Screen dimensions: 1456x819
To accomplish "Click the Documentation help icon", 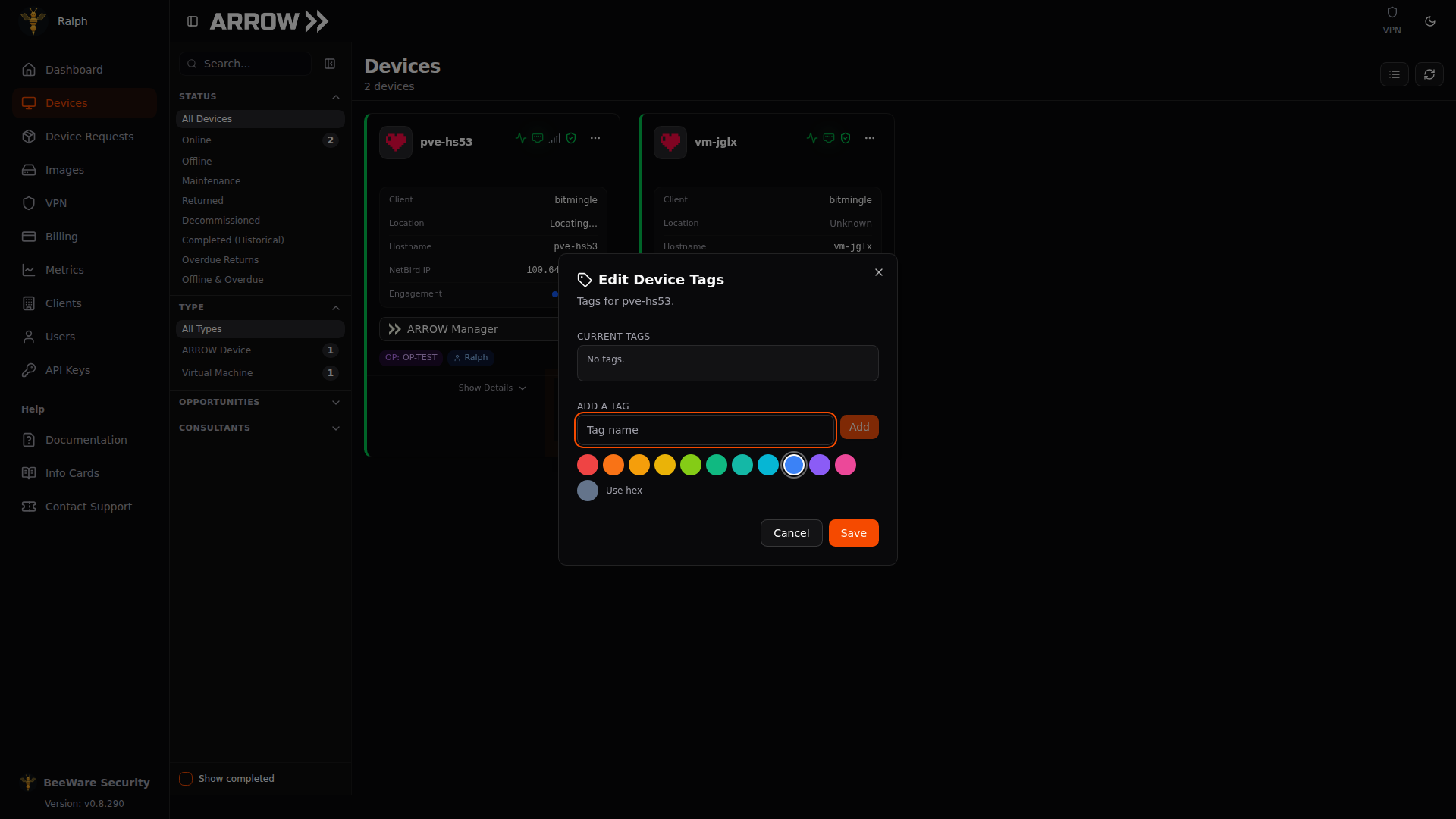I will click(29, 440).
